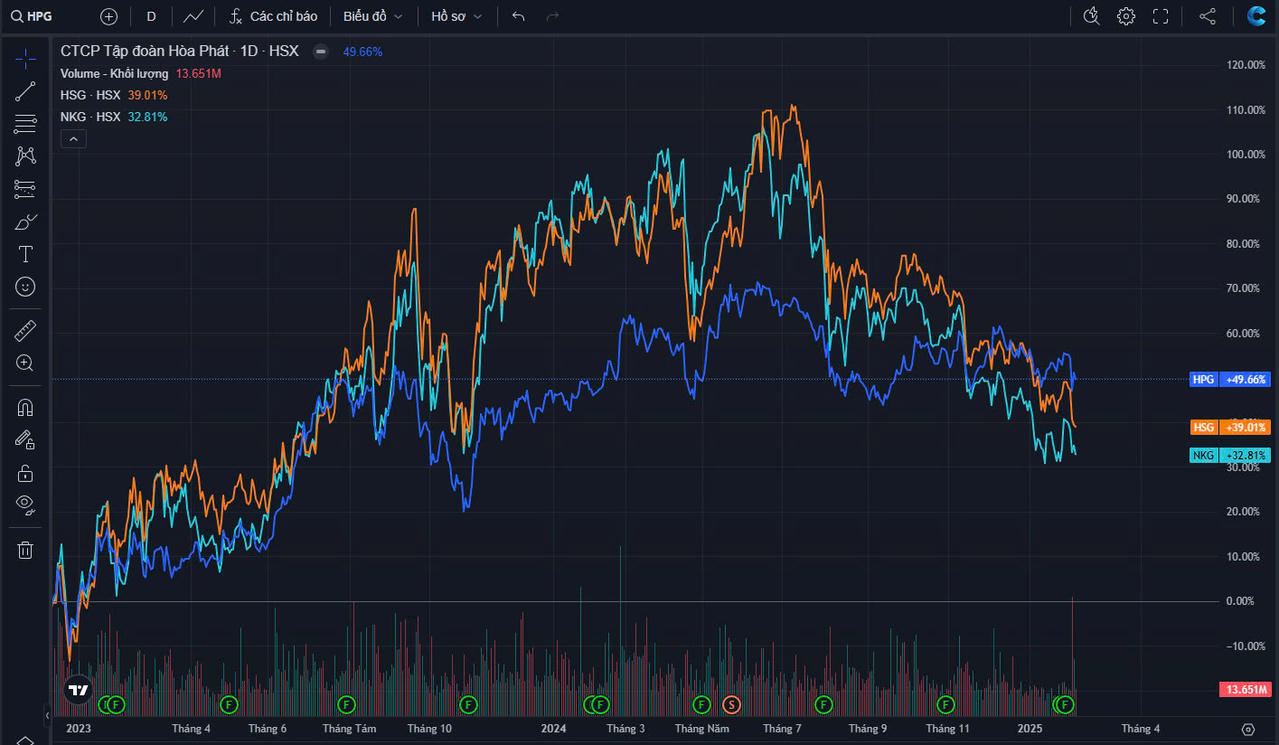
Task: Expand the Biểu đồ dropdown
Action: [372, 16]
